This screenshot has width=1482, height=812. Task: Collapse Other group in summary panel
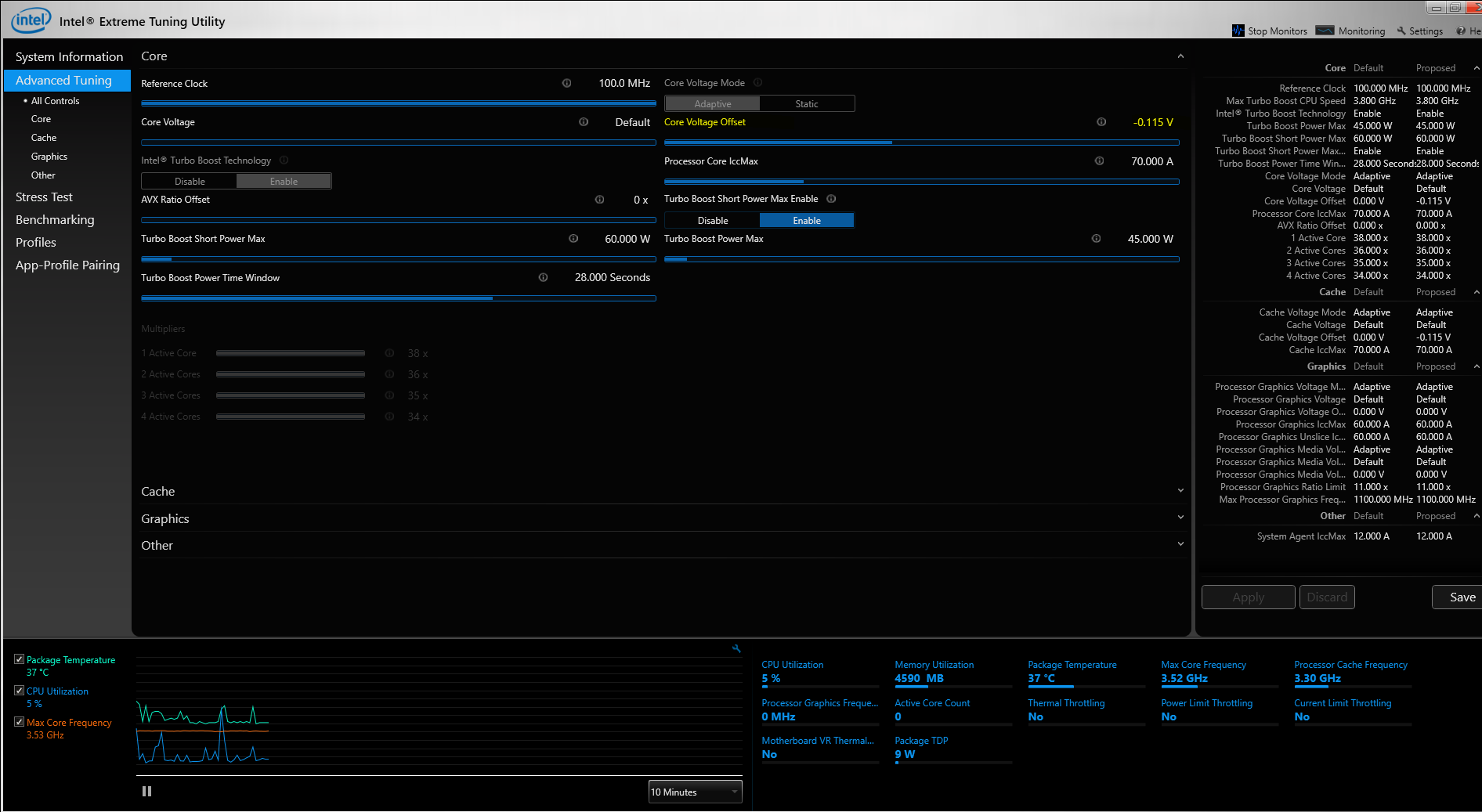[x=1477, y=516]
